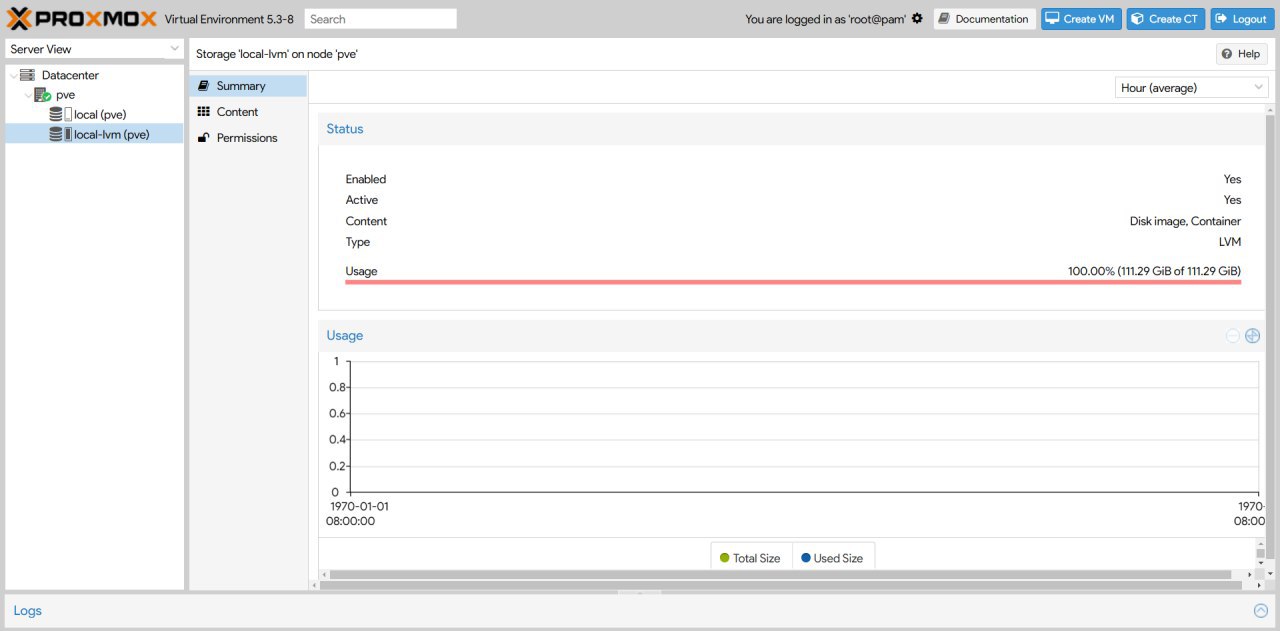Click the zoom-out icon on Usage chart
Screen dimensions: 1280x631
(x=1233, y=336)
